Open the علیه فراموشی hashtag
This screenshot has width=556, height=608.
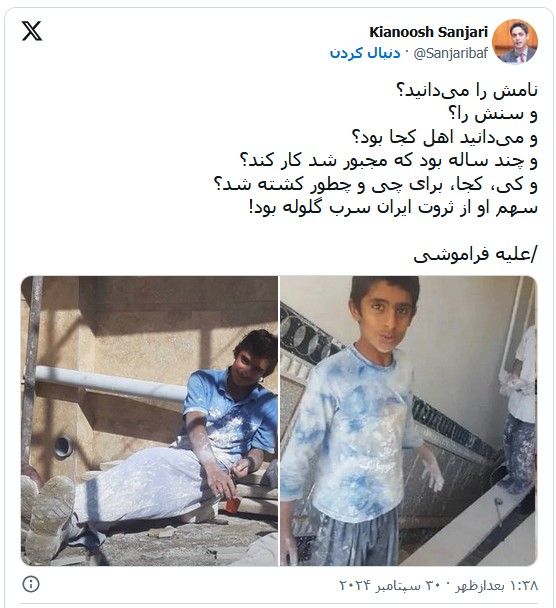(475, 254)
